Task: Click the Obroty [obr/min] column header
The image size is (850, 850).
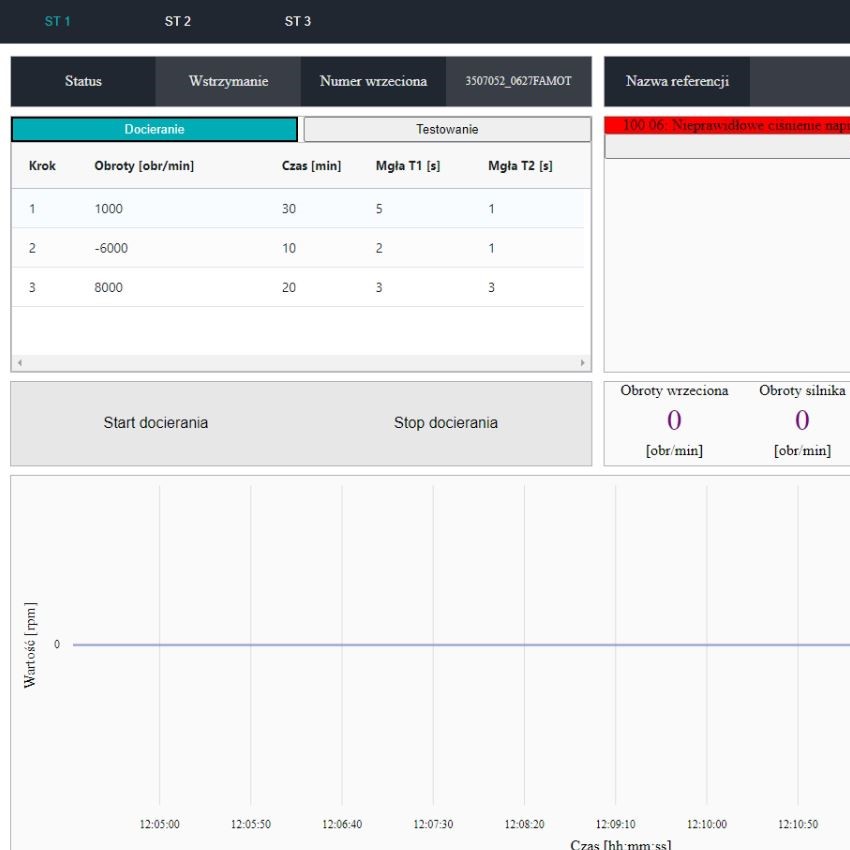Action: [x=144, y=166]
